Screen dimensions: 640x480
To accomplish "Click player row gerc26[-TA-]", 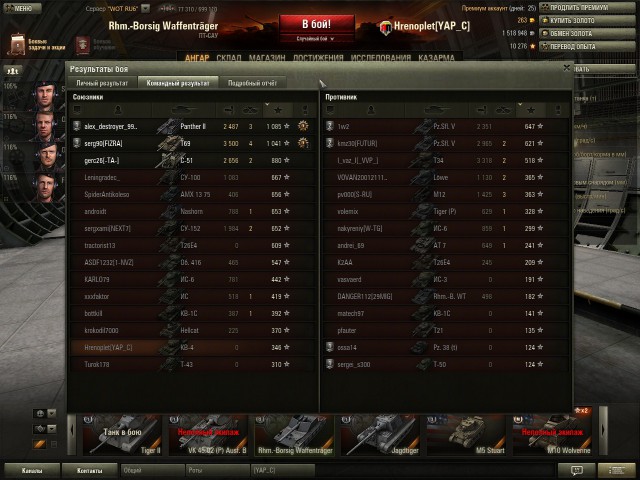I will click(x=193, y=160).
